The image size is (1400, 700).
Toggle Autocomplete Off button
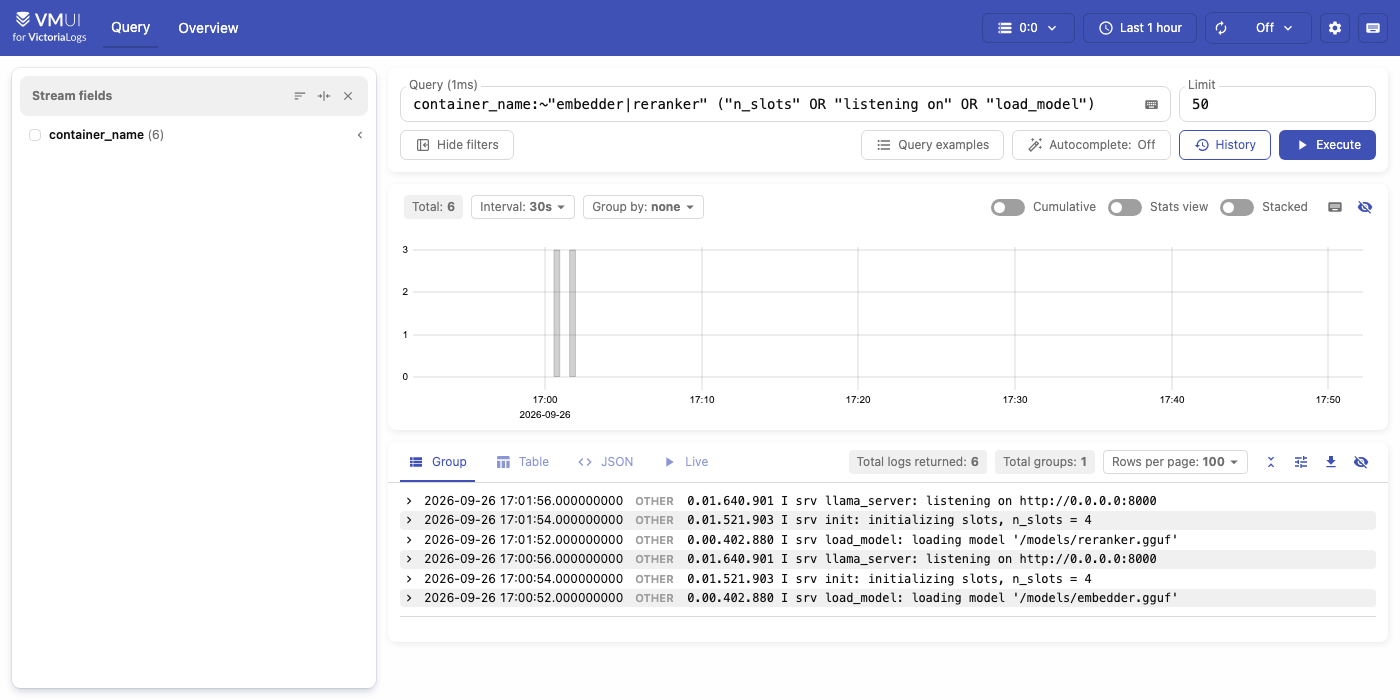point(1091,145)
